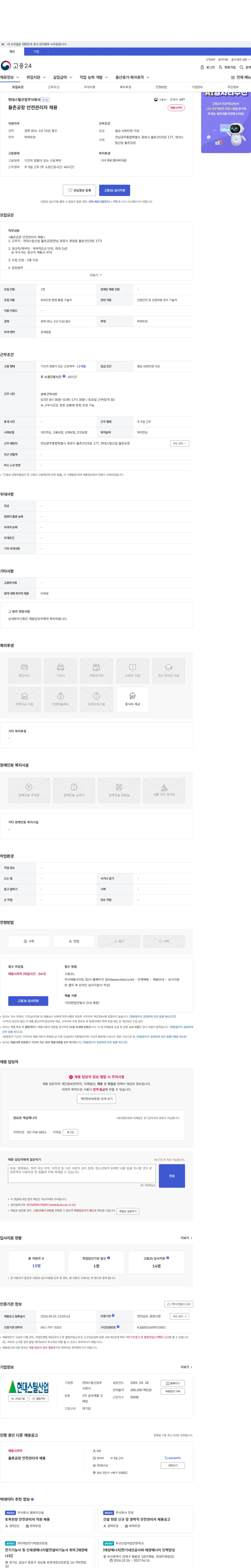Open the header 로그인 icon beside 회원가입

coord(207,67)
